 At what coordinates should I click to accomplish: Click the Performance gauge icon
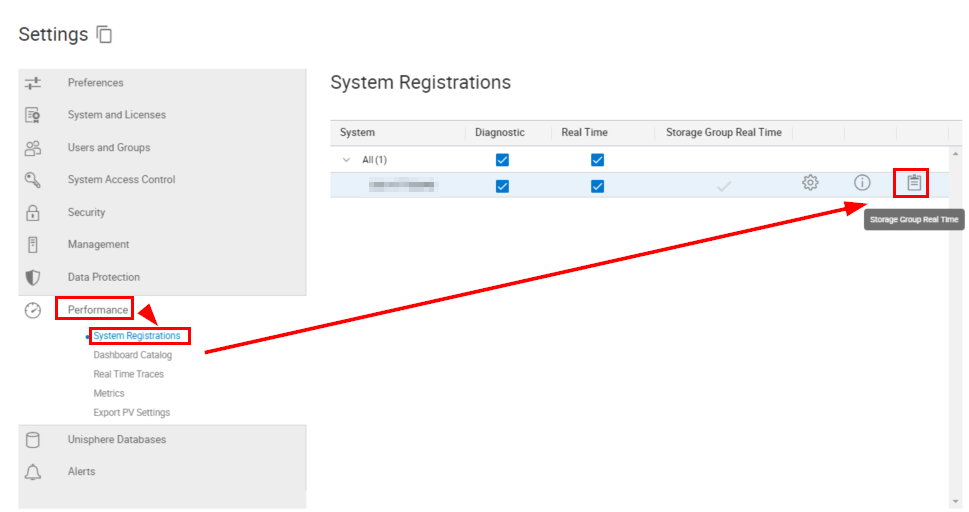point(33,310)
